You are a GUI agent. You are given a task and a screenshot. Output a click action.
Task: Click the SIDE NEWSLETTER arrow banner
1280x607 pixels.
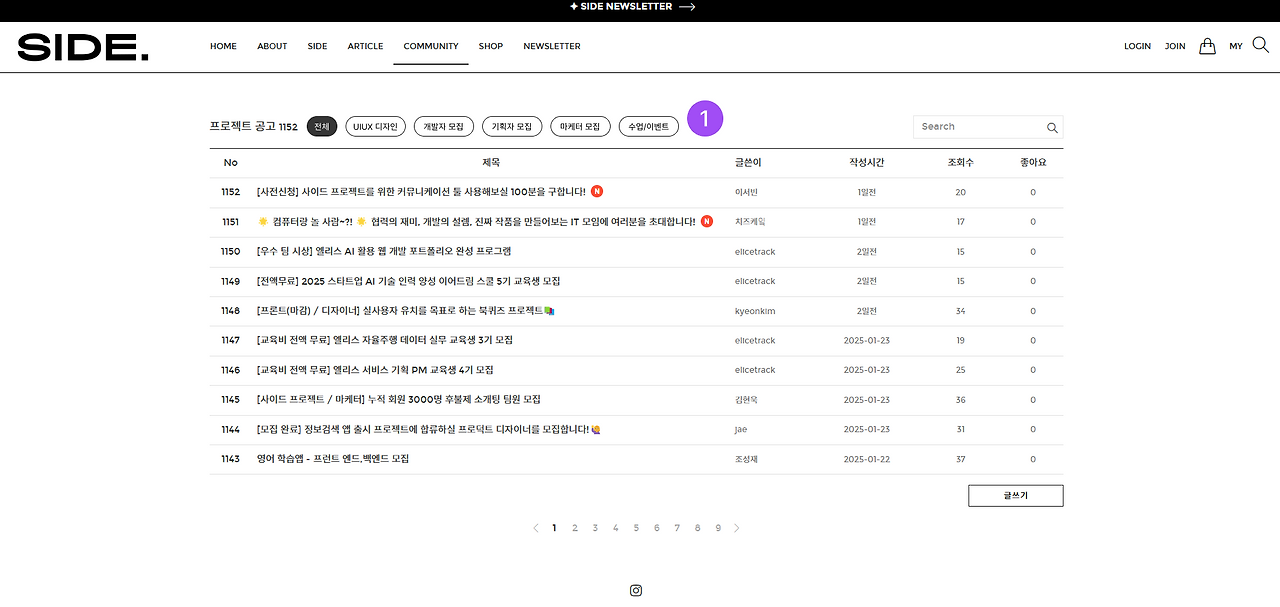631,7
